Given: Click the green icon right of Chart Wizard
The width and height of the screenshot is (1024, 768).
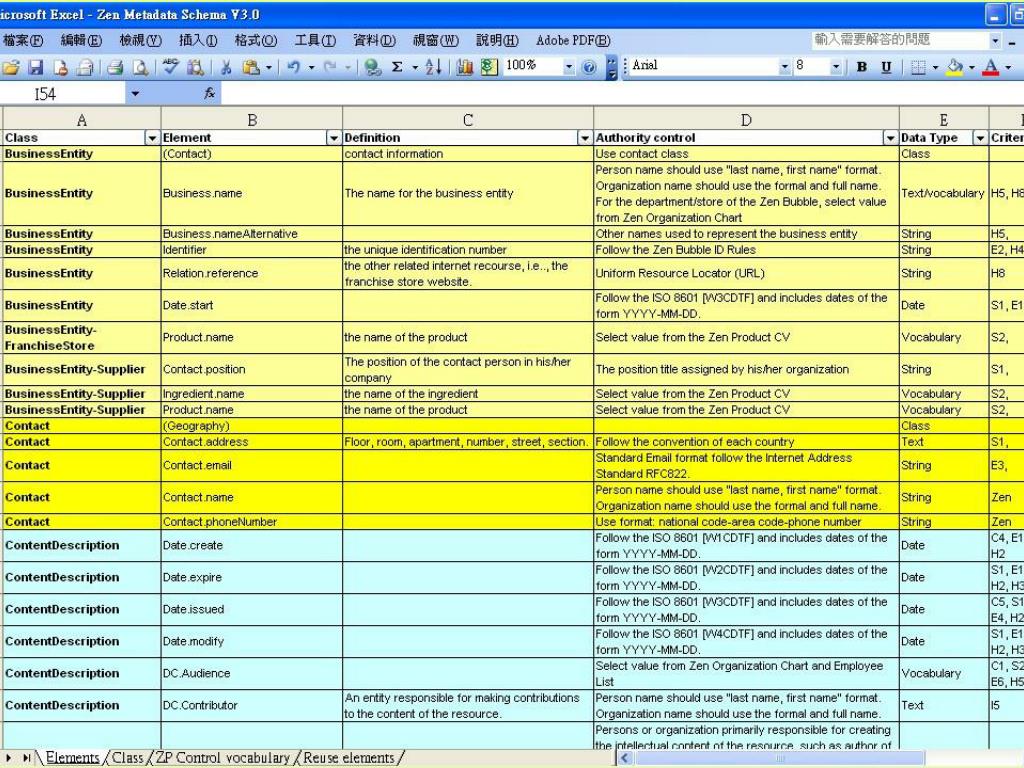Looking at the screenshot, I should pos(488,67).
